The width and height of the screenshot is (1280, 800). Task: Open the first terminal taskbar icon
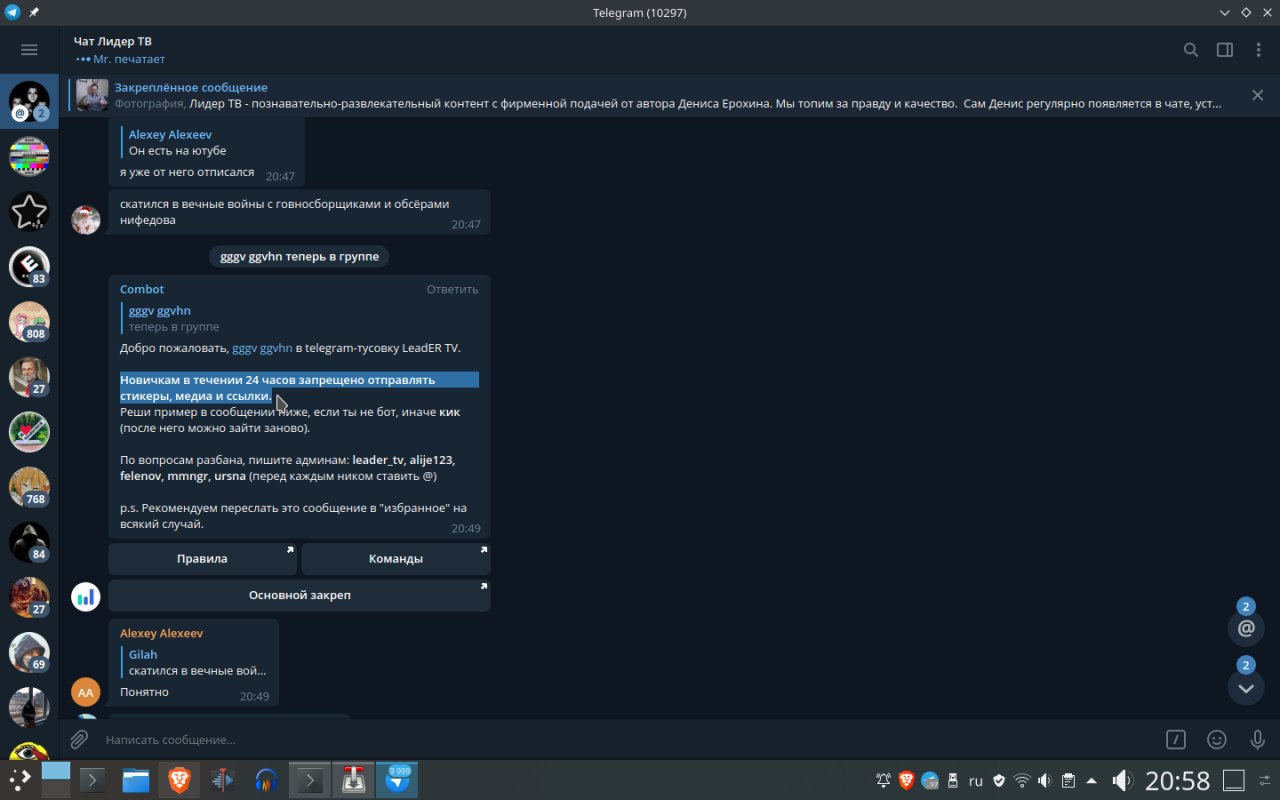click(x=93, y=780)
